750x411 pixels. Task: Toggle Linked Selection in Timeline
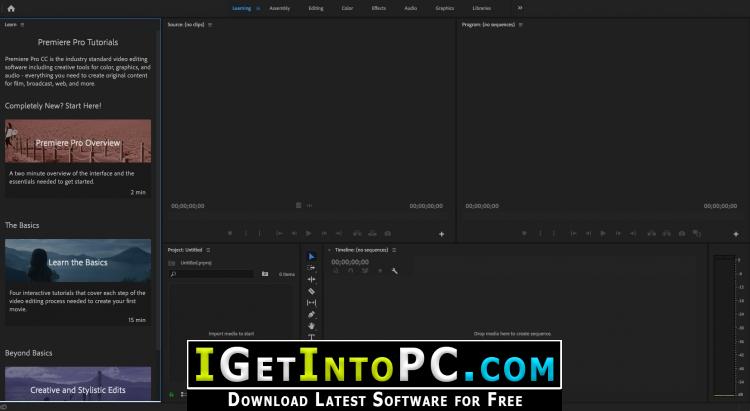click(x=365, y=271)
